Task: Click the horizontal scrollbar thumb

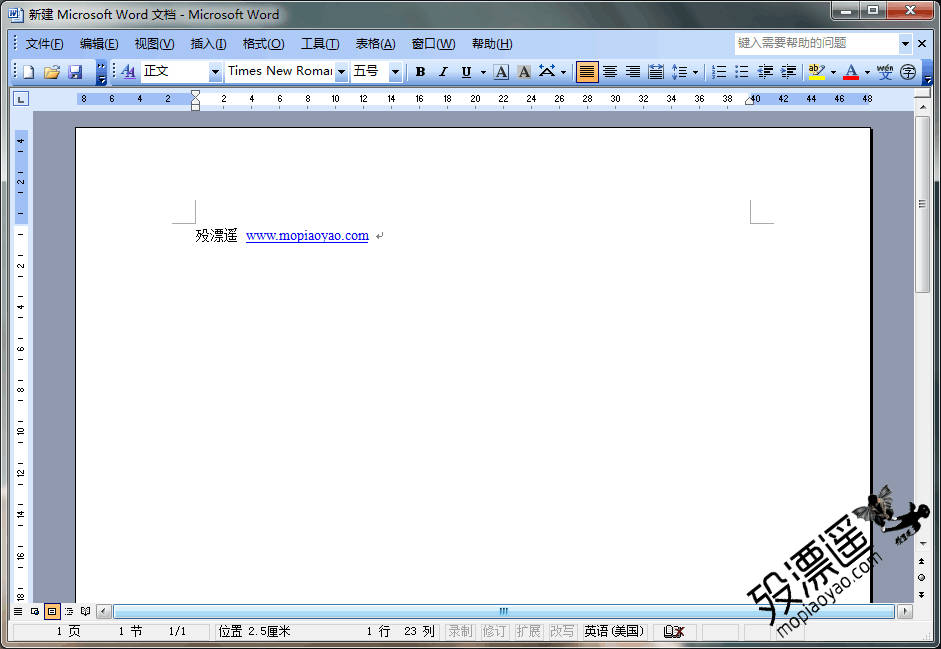Action: tap(504, 611)
